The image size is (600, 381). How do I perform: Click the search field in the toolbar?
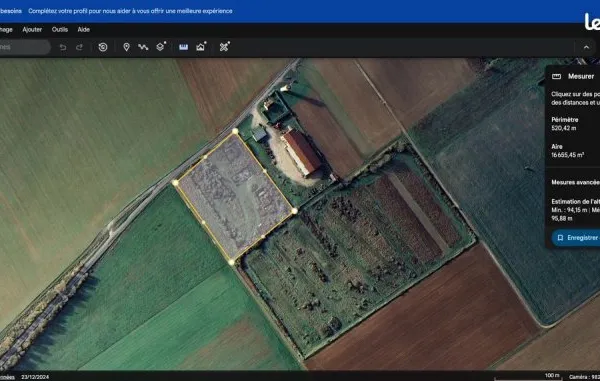click(x=24, y=47)
